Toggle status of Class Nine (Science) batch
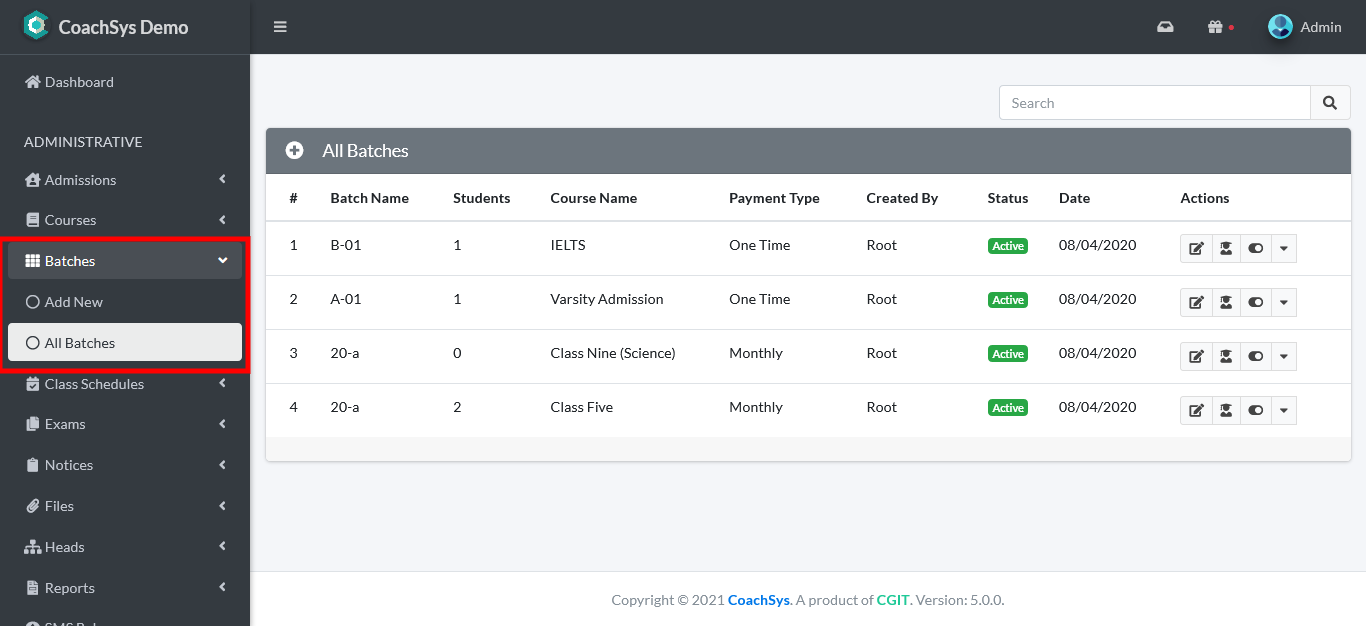 tap(1256, 356)
